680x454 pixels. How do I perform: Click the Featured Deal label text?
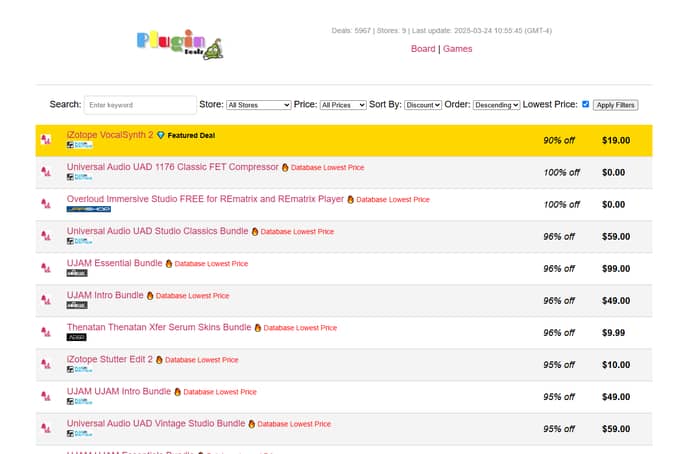click(191, 135)
